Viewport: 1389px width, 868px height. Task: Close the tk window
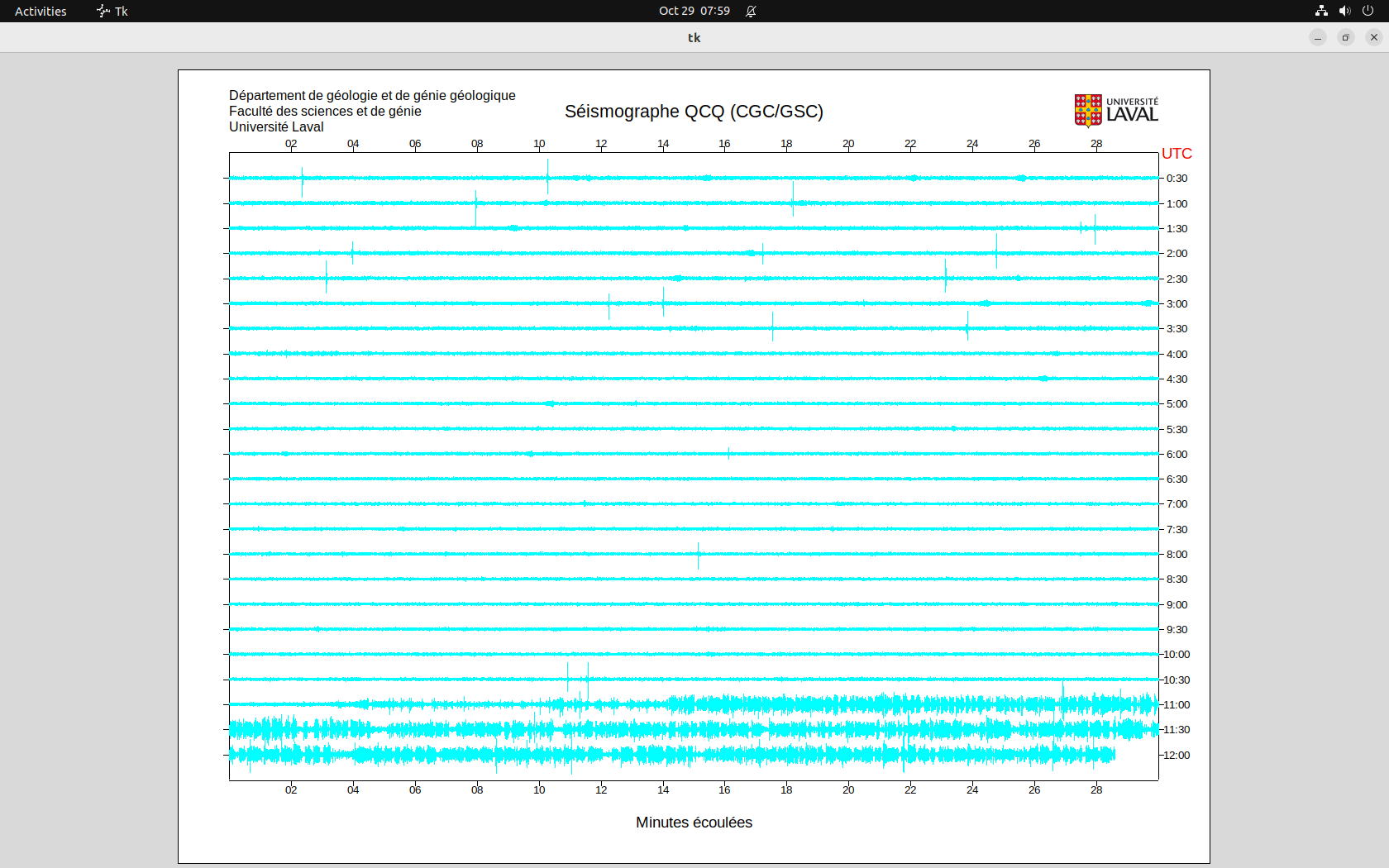(x=1374, y=37)
